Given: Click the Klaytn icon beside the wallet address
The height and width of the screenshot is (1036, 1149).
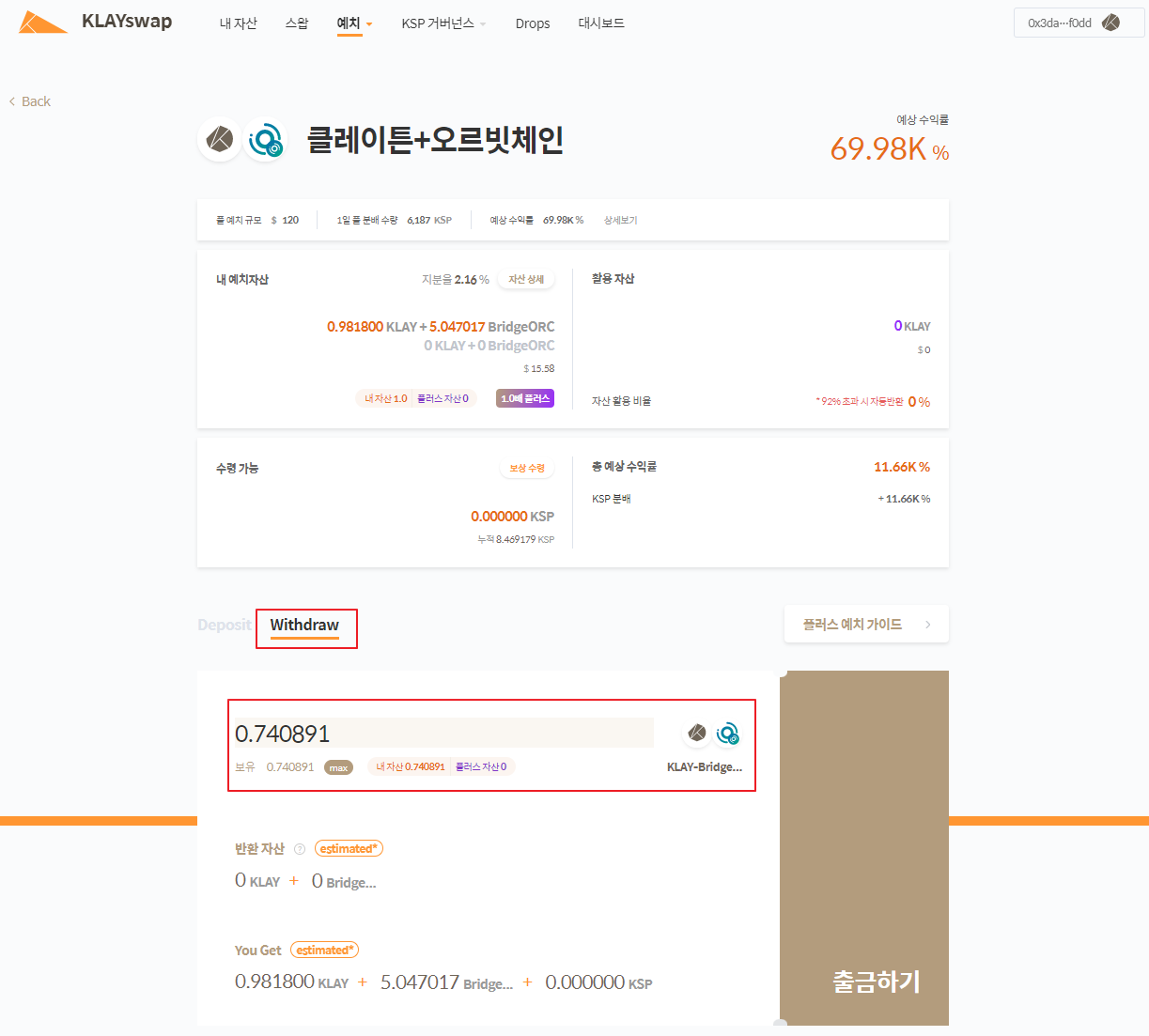Looking at the screenshot, I should pyautogui.click(x=1110, y=23).
